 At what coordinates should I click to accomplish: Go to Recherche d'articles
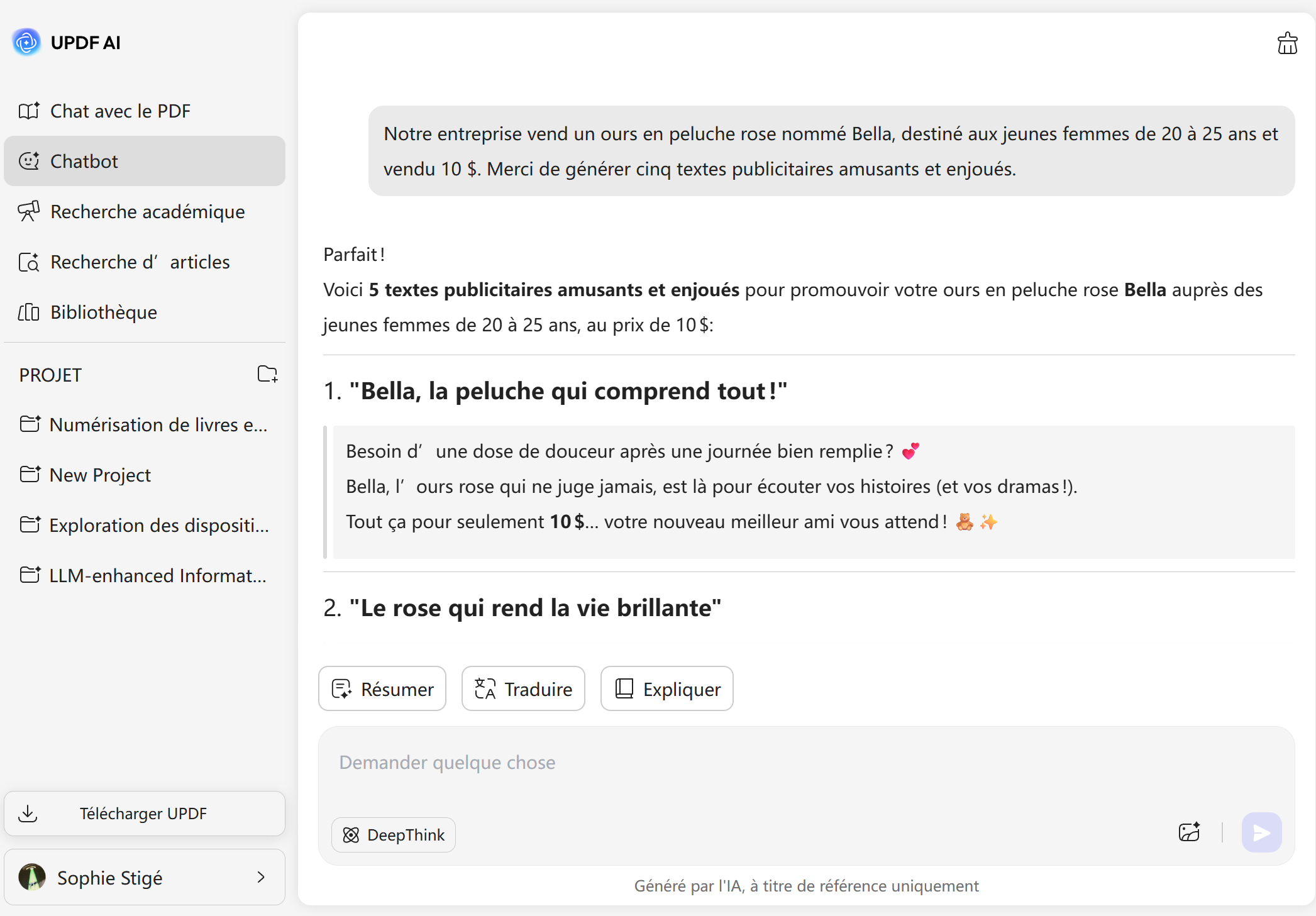[x=140, y=262]
